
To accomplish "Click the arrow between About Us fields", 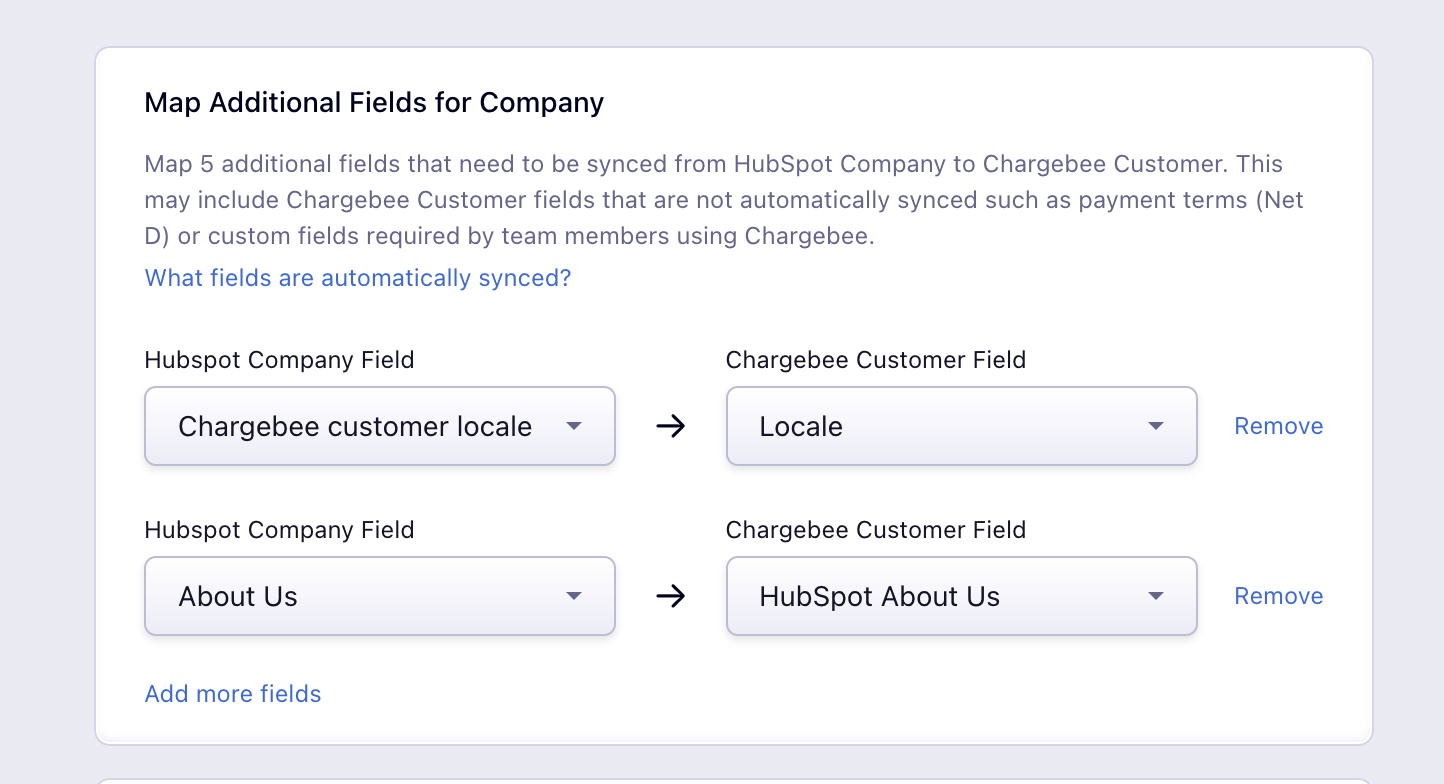I will (x=670, y=596).
